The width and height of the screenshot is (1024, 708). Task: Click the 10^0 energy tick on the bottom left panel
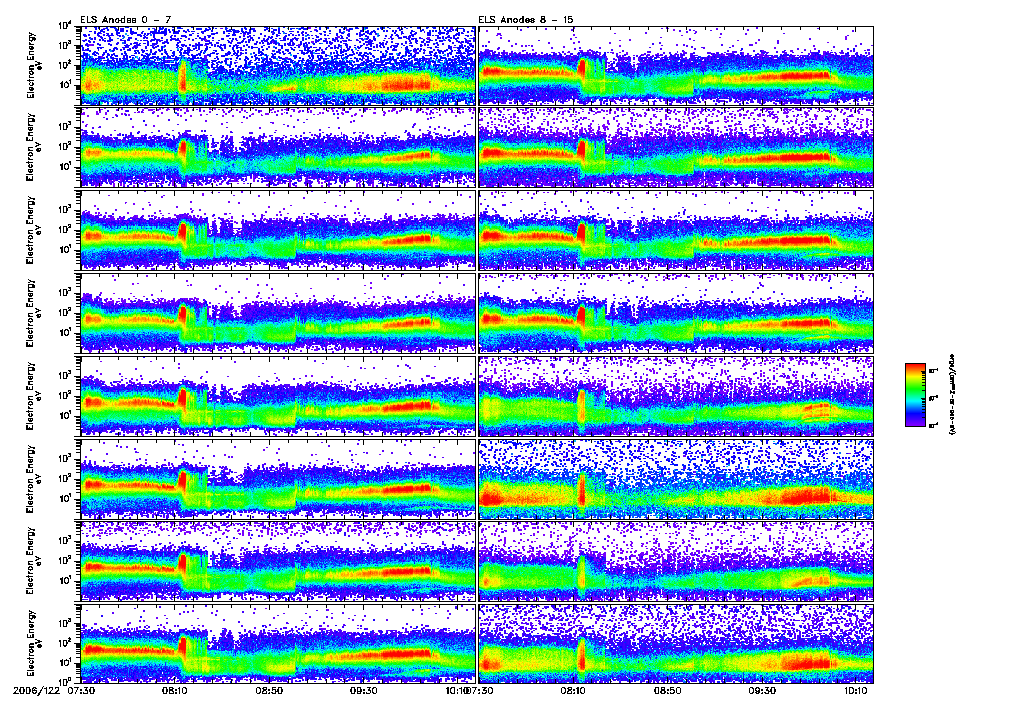[x=65, y=681]
